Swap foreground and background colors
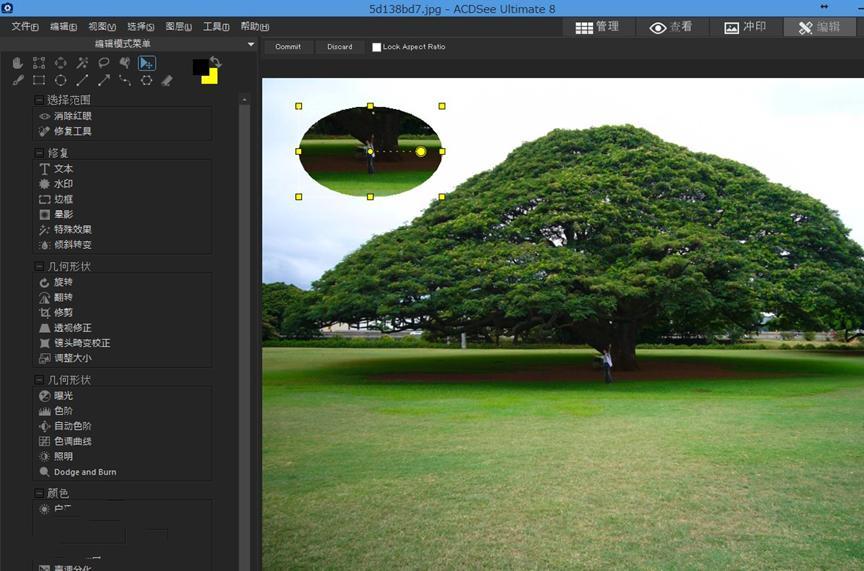This screenshot has height=571, width=864. [215, 62]
